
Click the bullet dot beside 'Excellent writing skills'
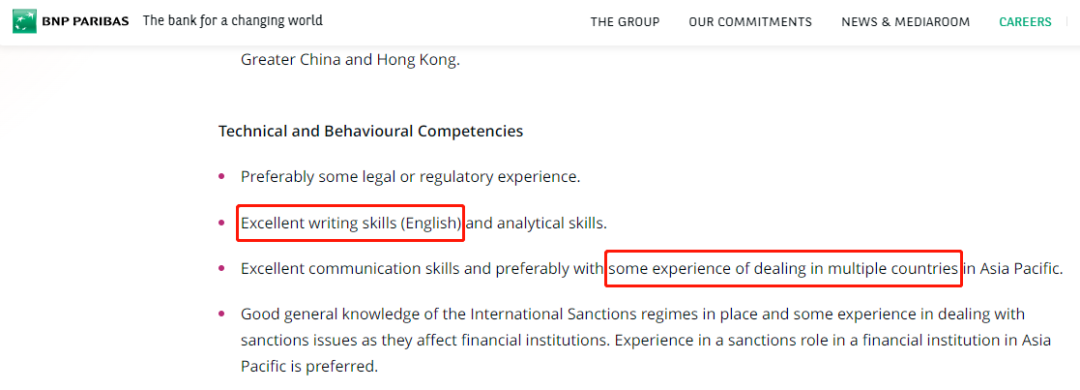coord(222,223)
